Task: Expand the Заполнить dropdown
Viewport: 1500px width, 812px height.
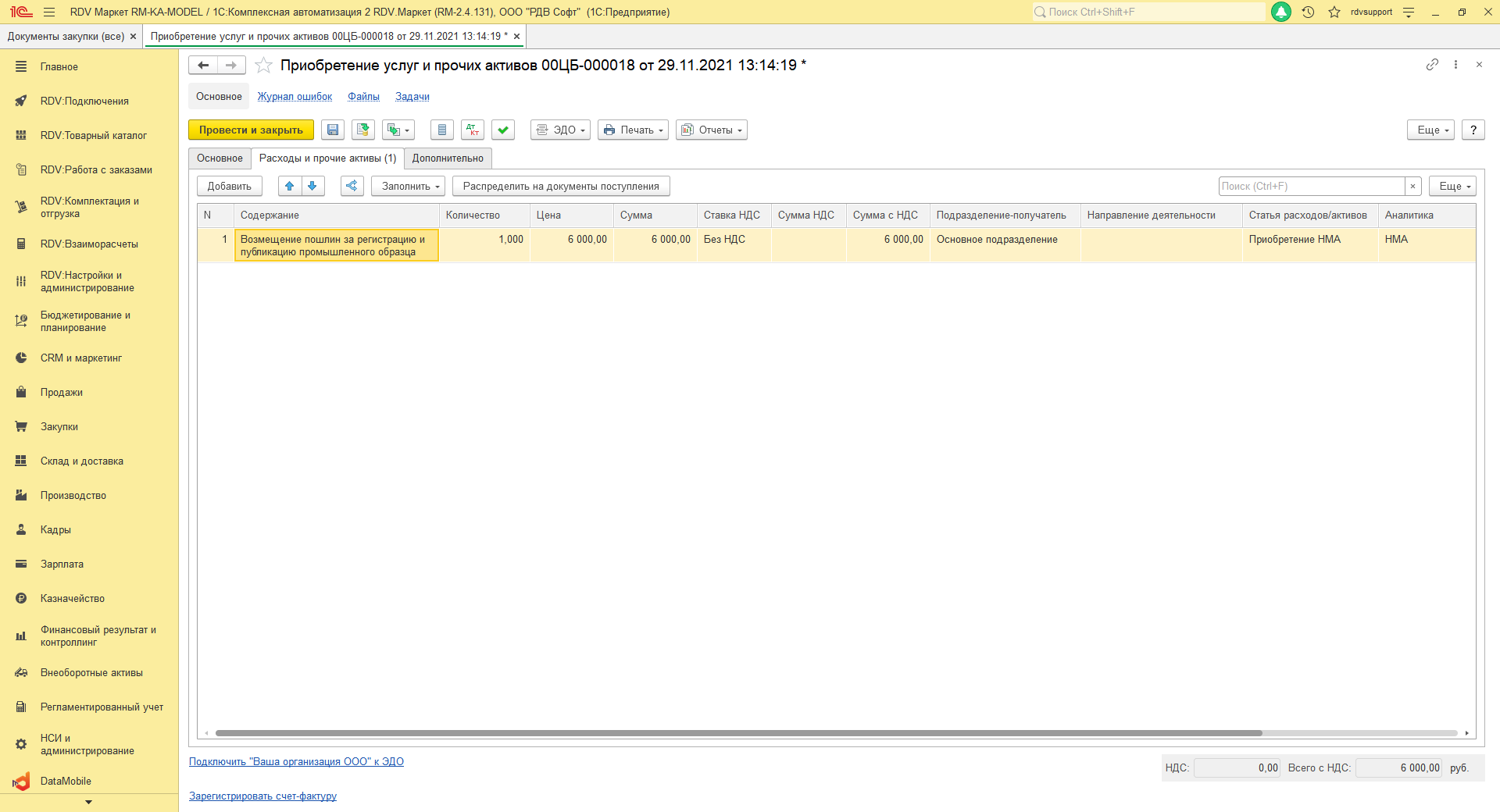Action: [408, 187]
